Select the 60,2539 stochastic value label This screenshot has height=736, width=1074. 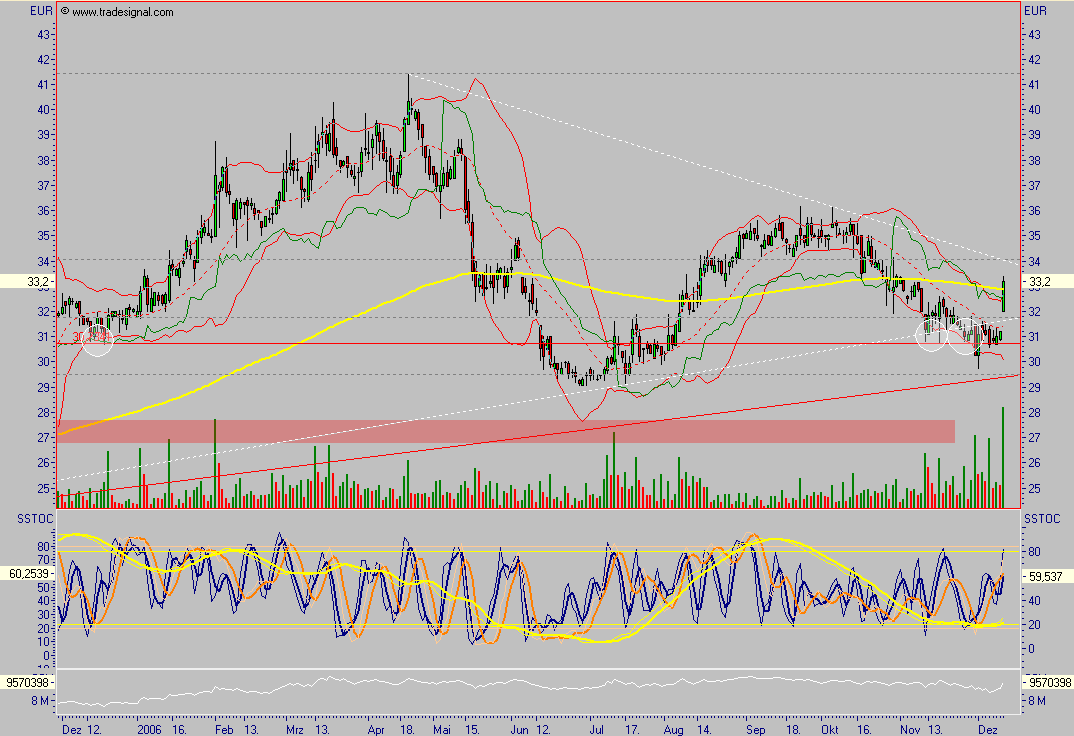tap(28, 575)
